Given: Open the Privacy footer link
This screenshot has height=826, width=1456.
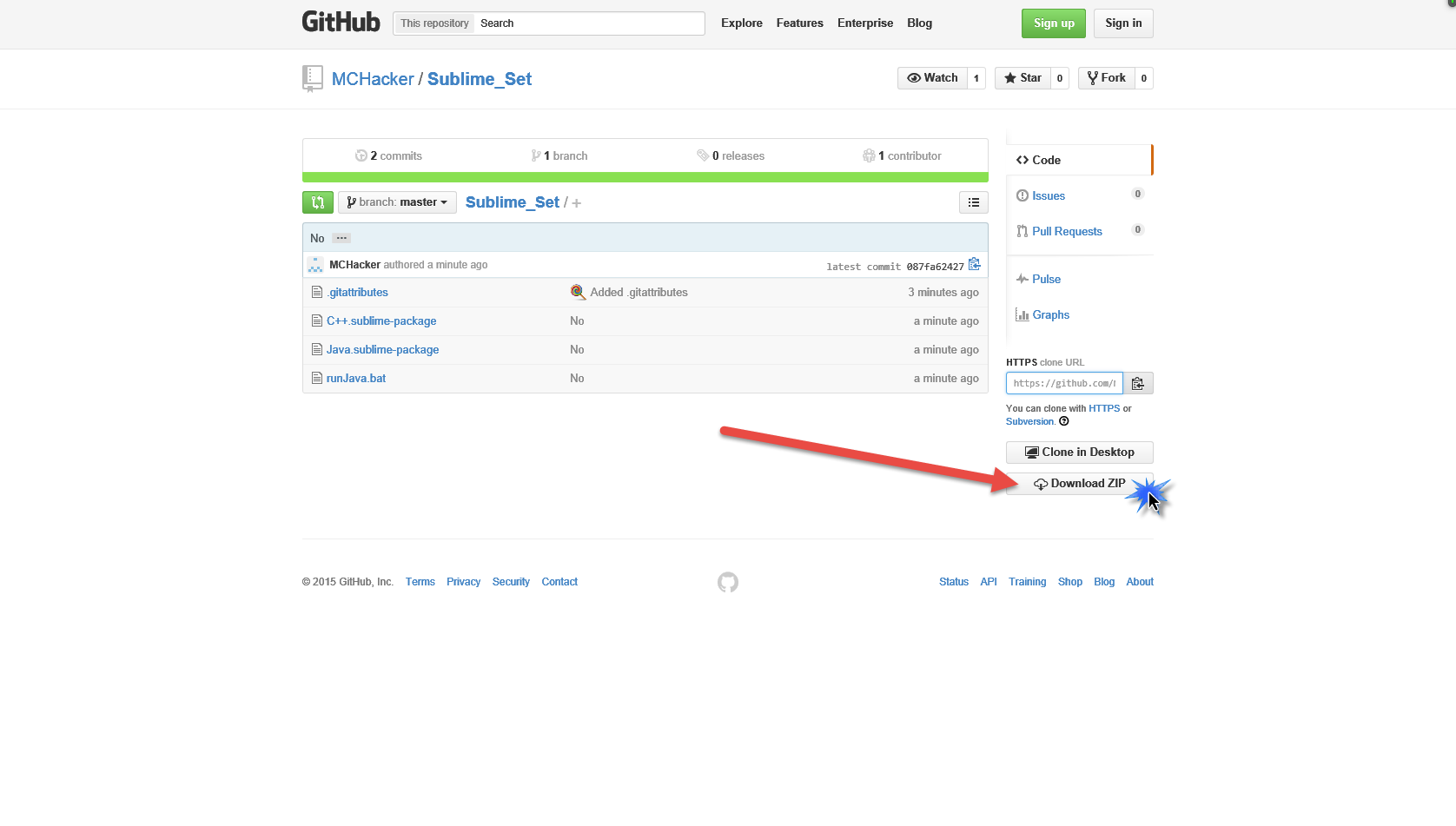Looking at the screenshot, I should (463, 582).
